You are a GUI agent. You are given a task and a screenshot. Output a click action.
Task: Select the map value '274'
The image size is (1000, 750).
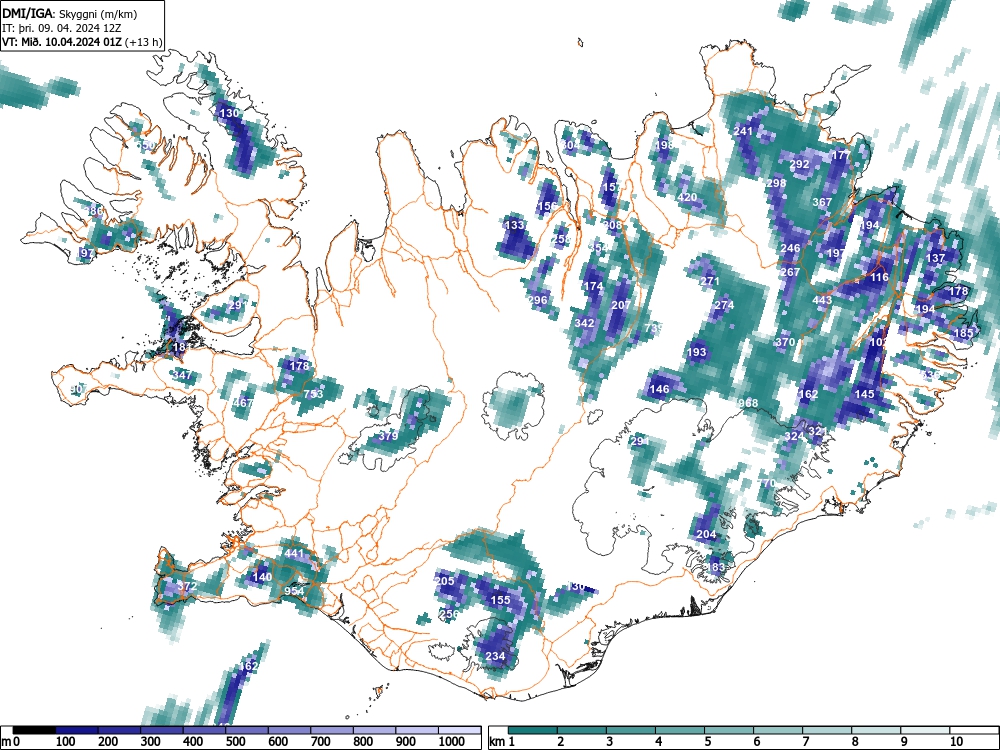point(724,305)
